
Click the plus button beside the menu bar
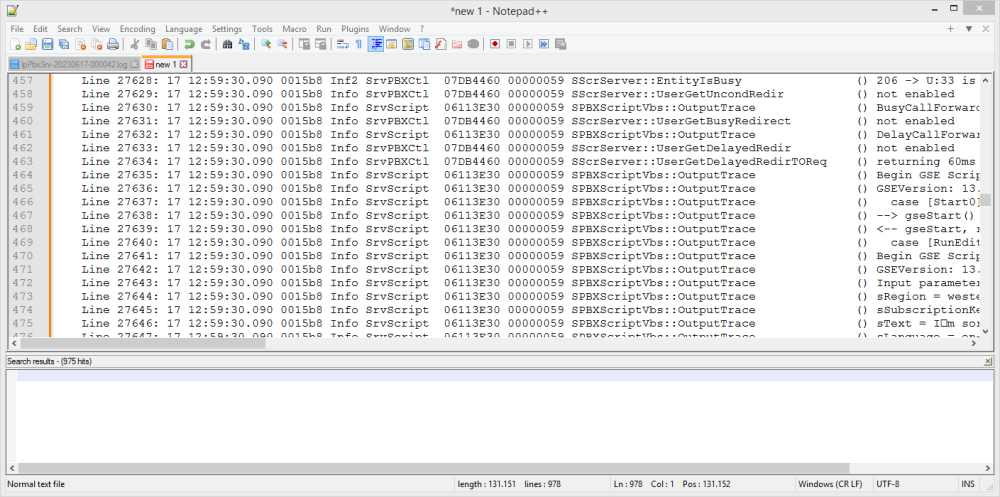tap(950, 29)
